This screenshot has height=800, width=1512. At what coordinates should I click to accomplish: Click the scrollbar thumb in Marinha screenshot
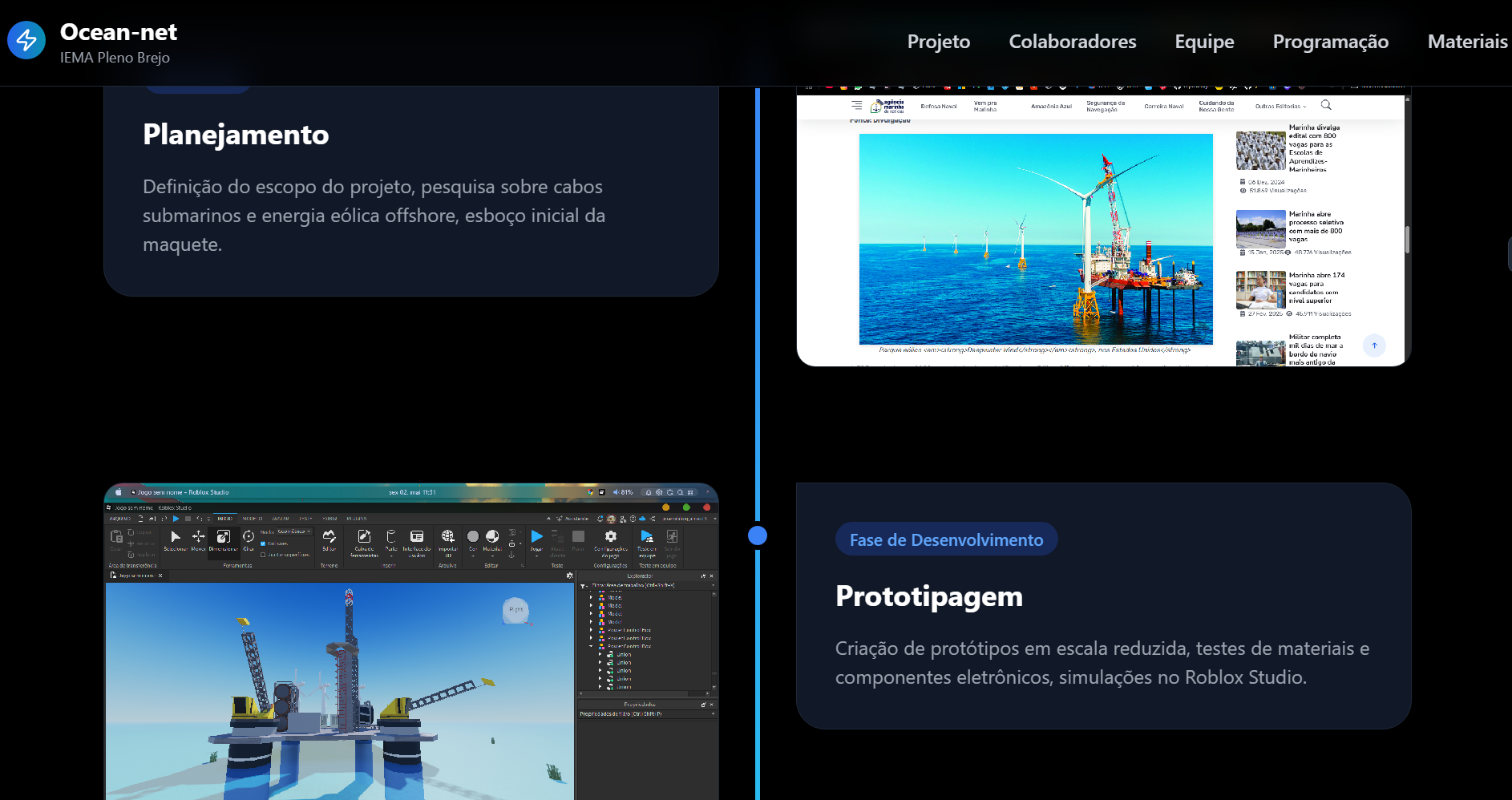1407,239
